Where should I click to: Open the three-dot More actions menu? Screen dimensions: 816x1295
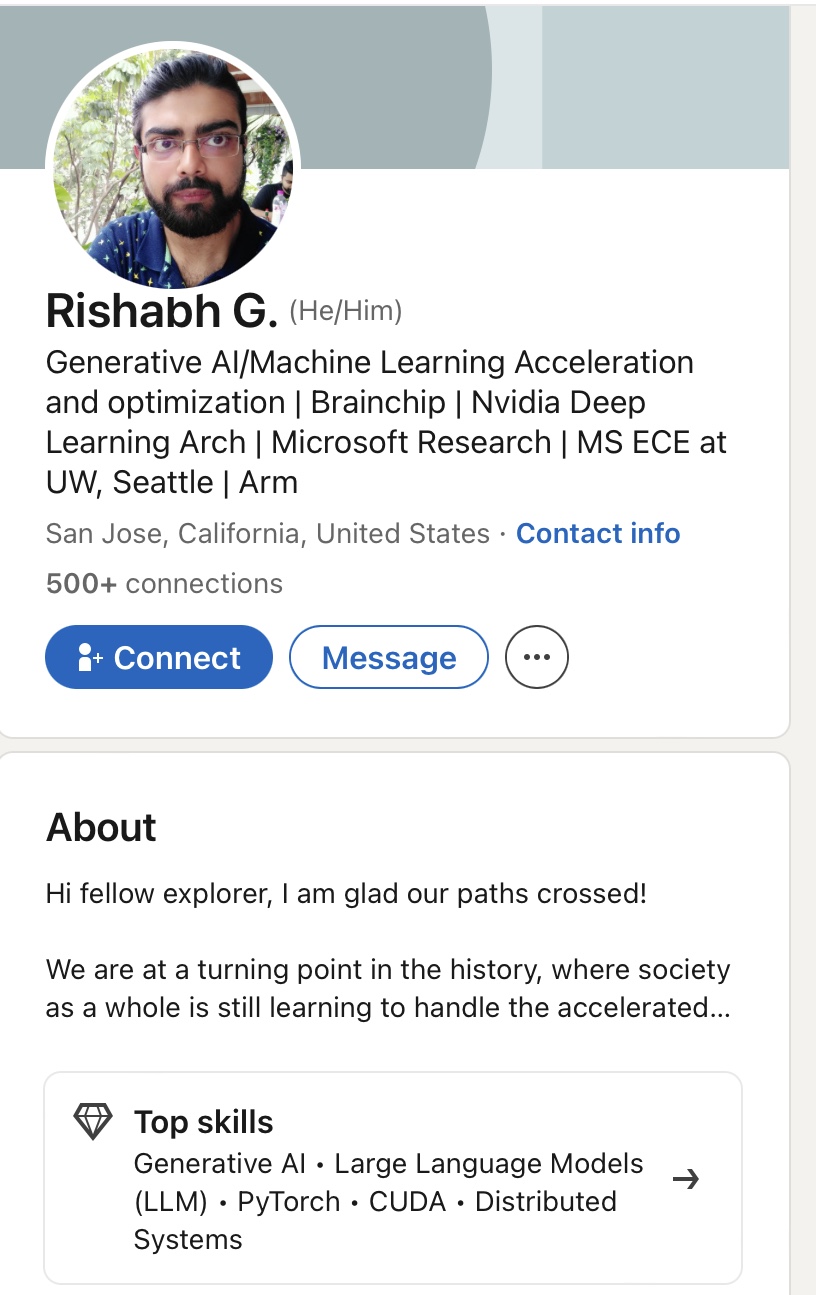click(537, 658)
